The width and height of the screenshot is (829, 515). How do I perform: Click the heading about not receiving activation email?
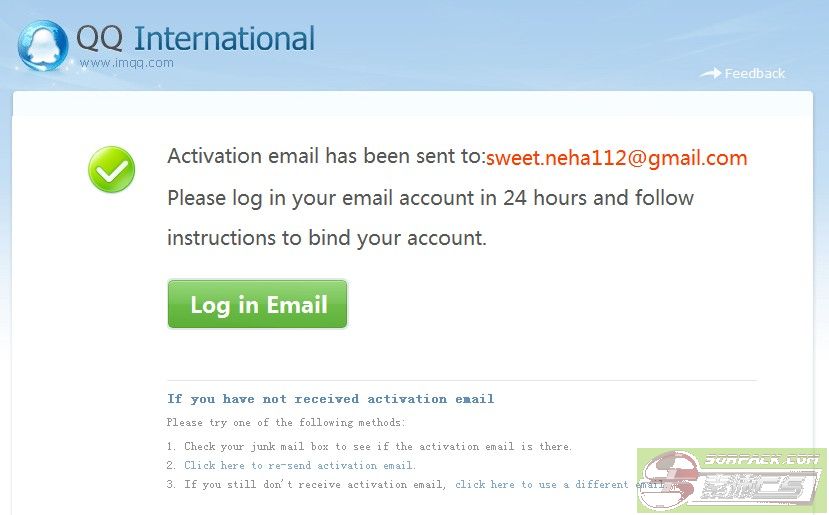[331, 399]
